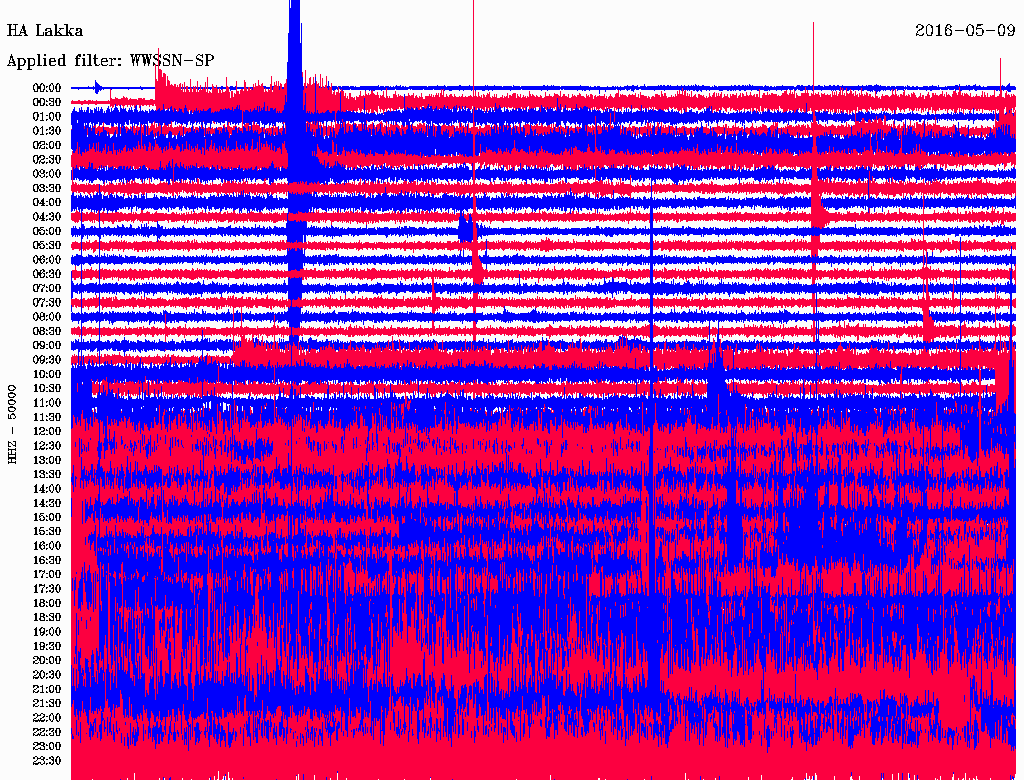The height and width of the screenshot is (780, 1024).
Task: Select the 03:00 time label
Action: coord(47,174)
